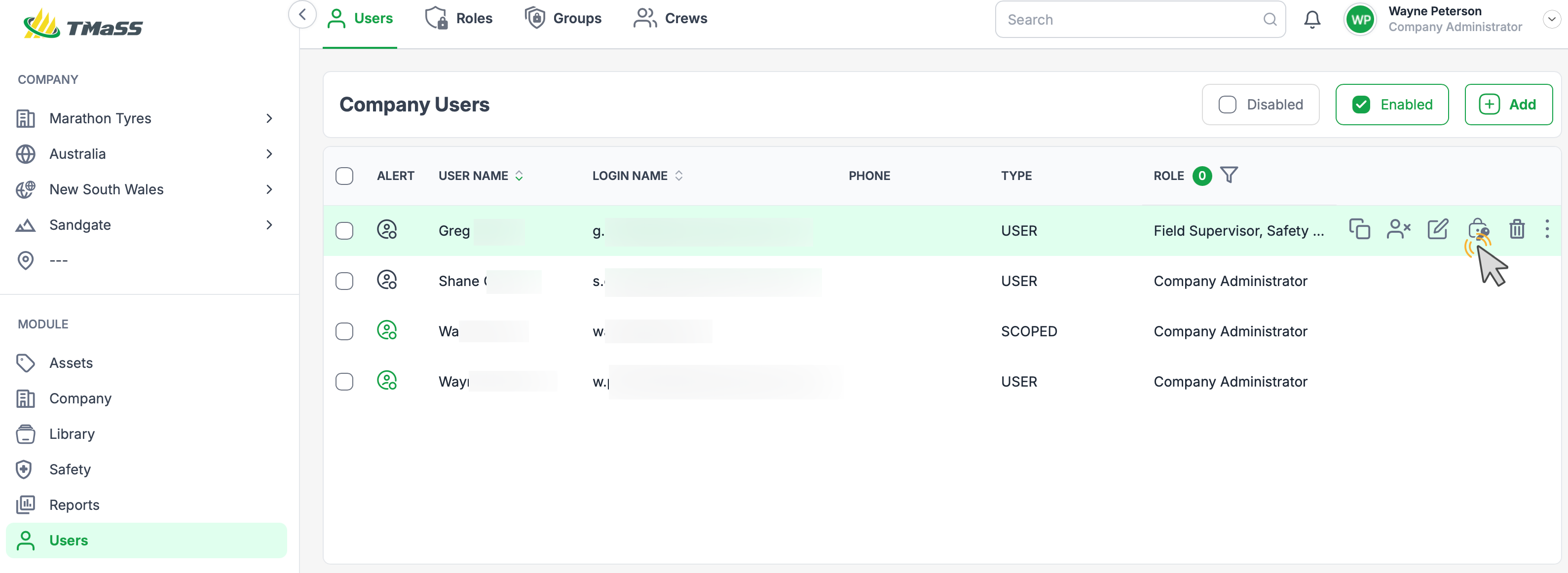Open Wayne Peterson's profile dropdown arrow
Viewport: 1568px width, 573px height.
pos(1551,19)
